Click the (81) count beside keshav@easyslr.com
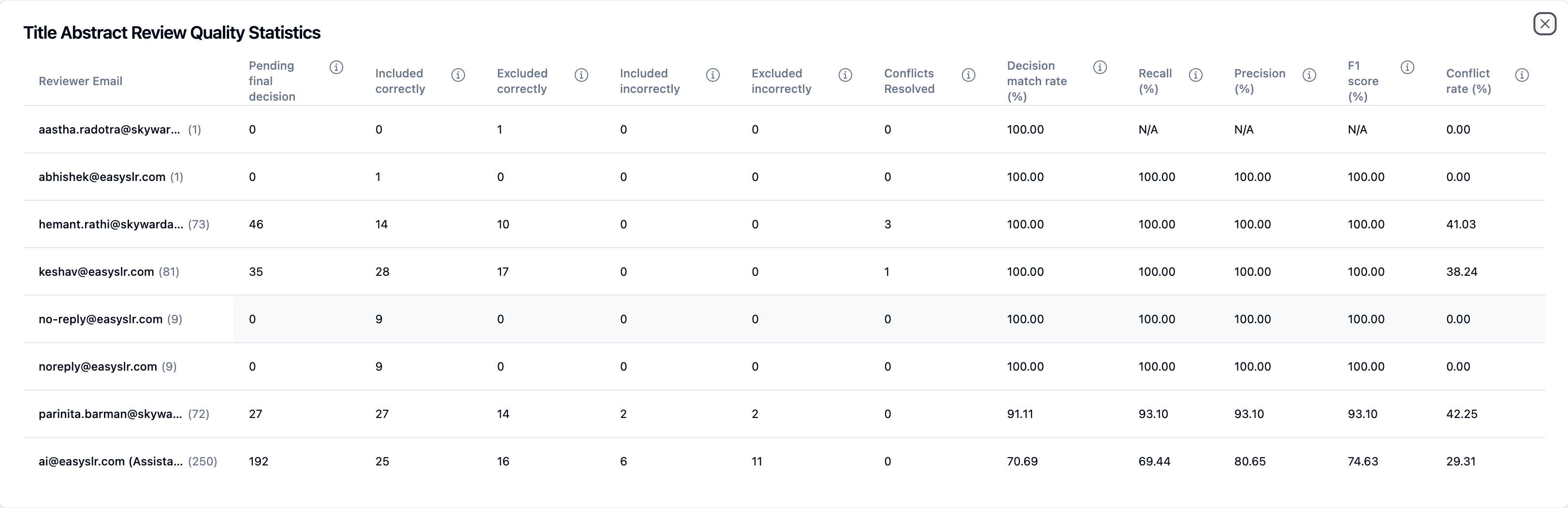The width and height of the screenshot is (1568, 508). tap(169, 272)
